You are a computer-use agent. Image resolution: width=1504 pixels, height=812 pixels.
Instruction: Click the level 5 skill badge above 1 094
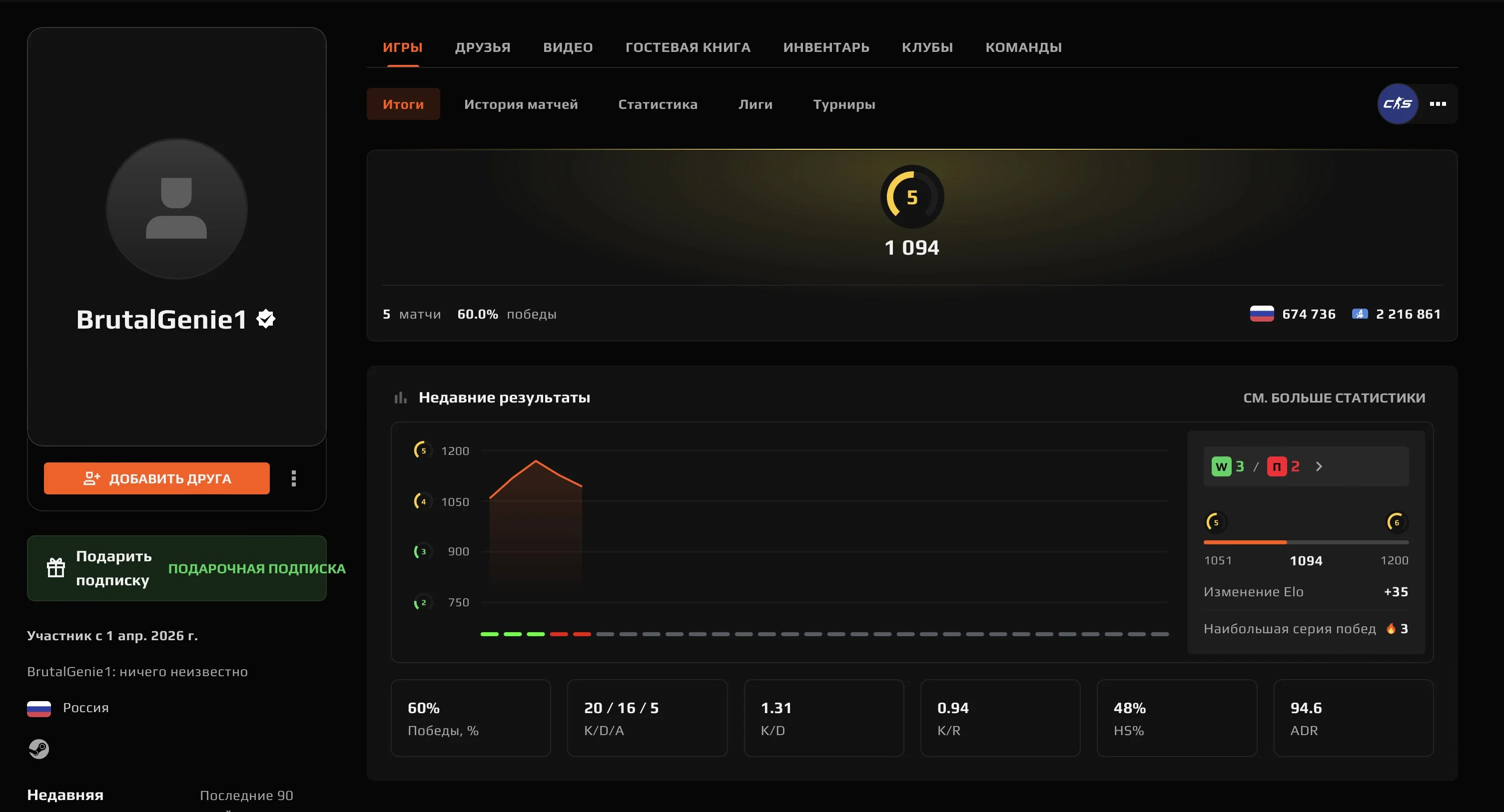coord(912,197)
